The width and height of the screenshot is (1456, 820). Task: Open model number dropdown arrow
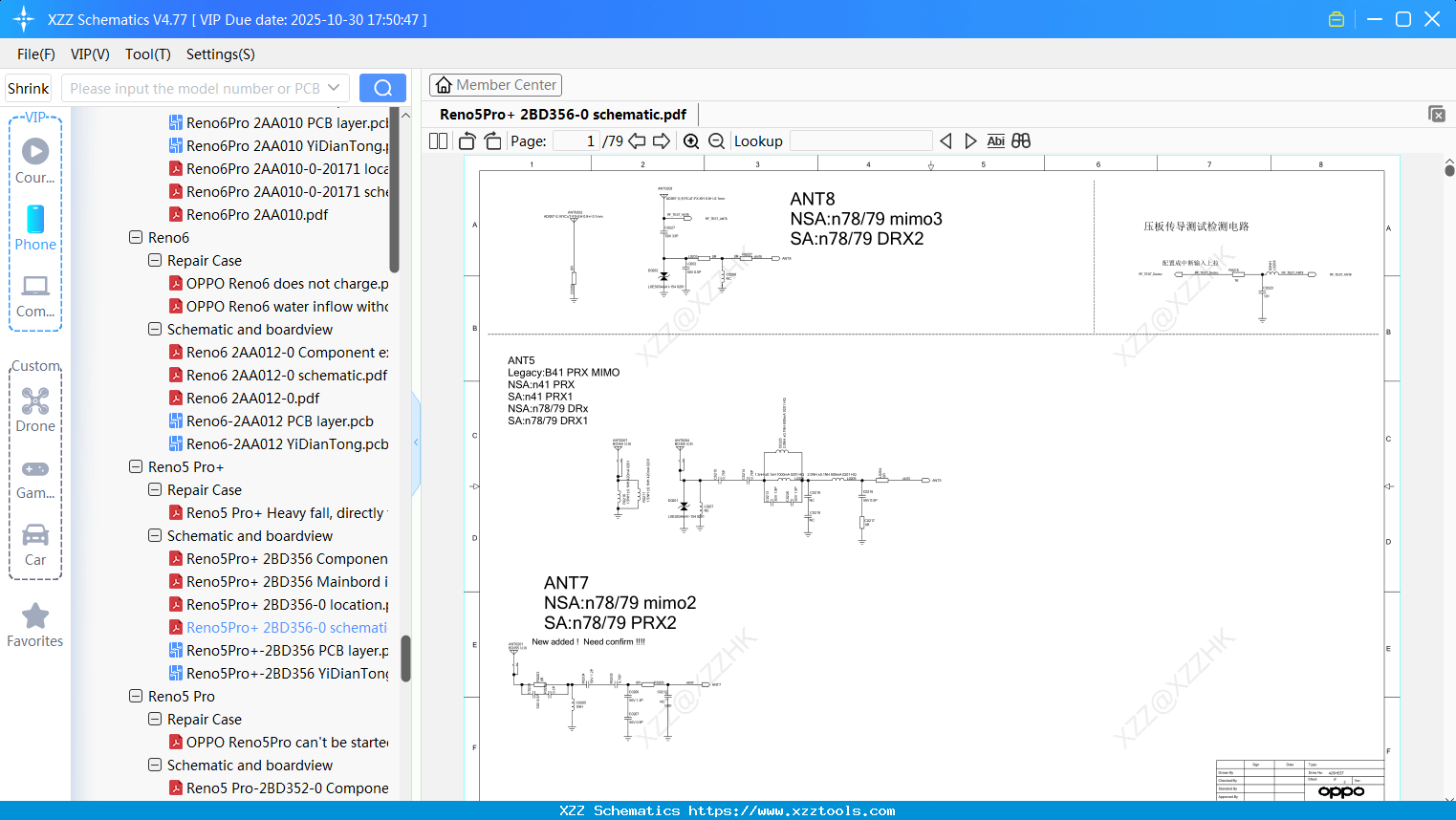tap(334, 88)
